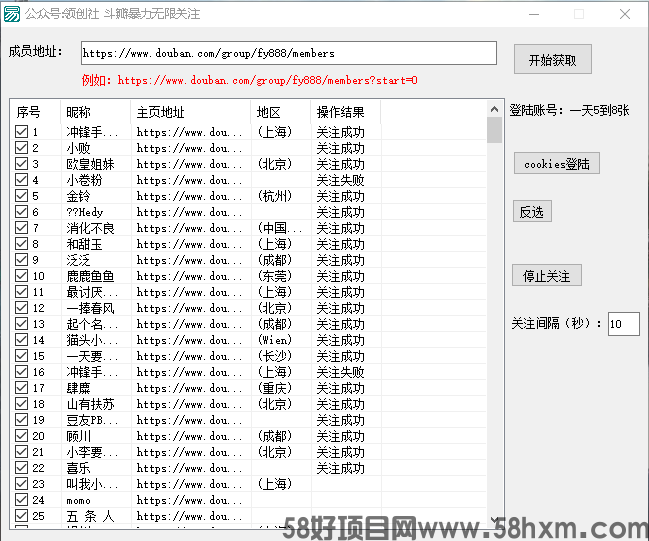Click the app icon in title bar

pyautogui.click(x=12, y=14)
